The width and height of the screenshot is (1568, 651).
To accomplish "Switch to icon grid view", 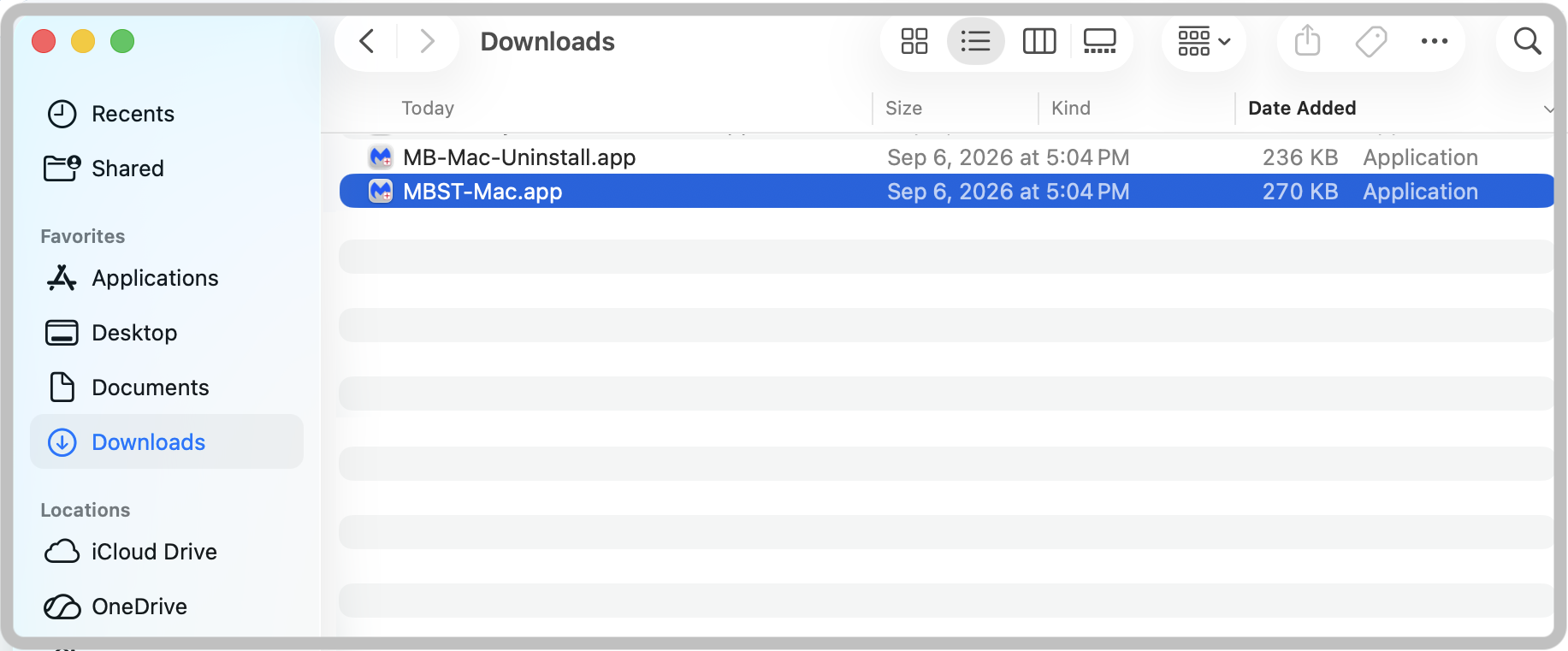I will click(914, 41).
